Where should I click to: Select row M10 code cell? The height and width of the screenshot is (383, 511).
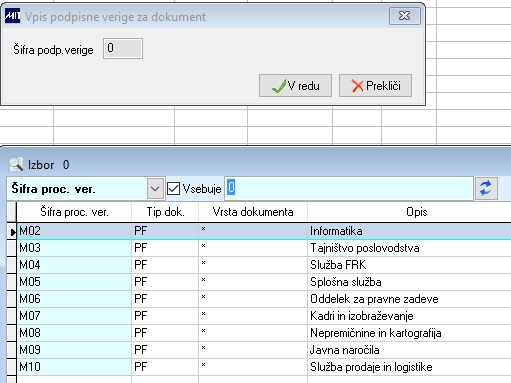[74, 367]
